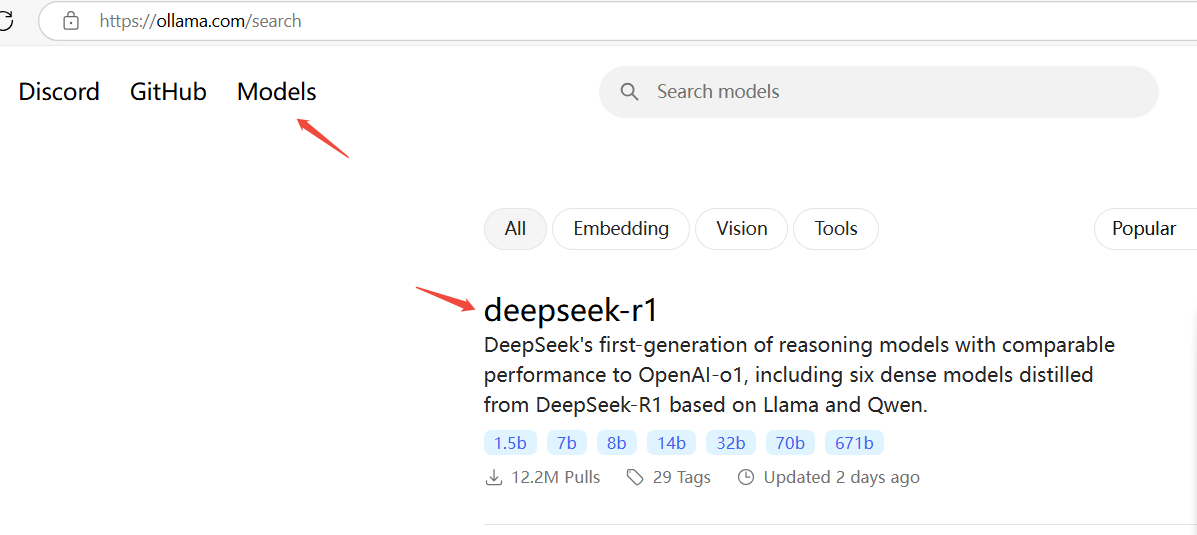Select the Vision filter tab
This screenshot has width=1197, height=535.
741,228
